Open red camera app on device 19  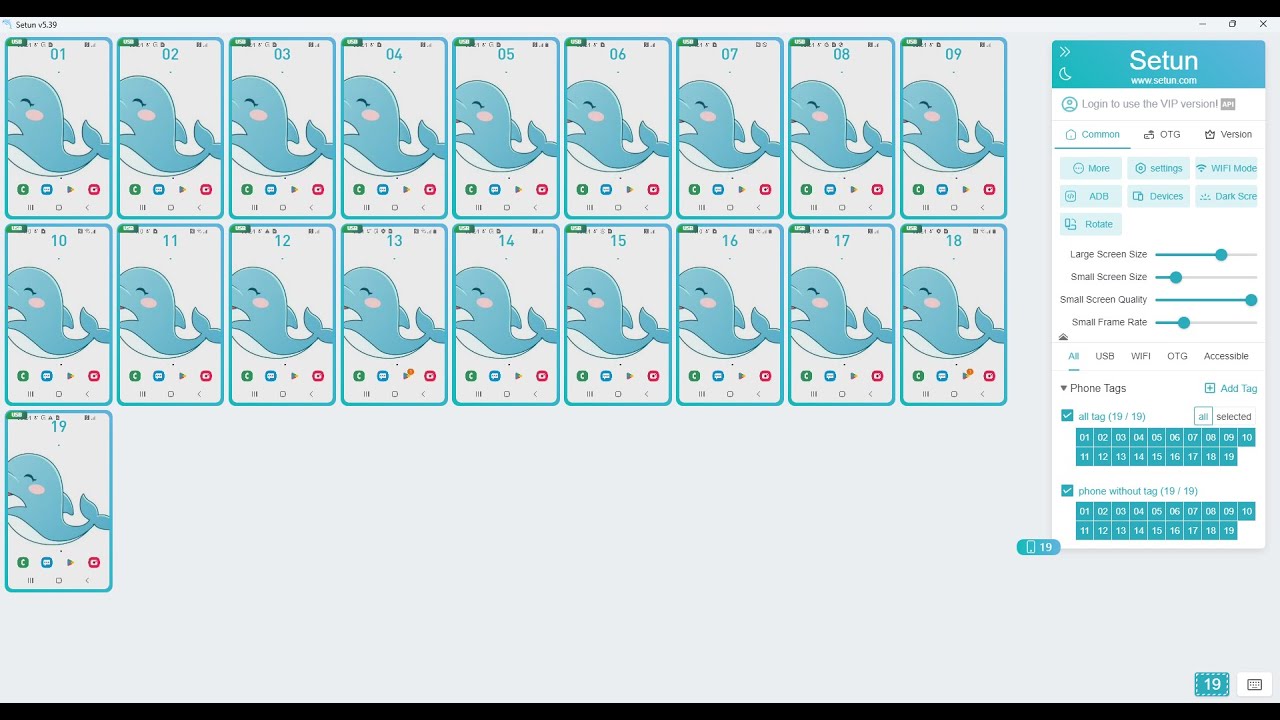(x=94, y=562)
